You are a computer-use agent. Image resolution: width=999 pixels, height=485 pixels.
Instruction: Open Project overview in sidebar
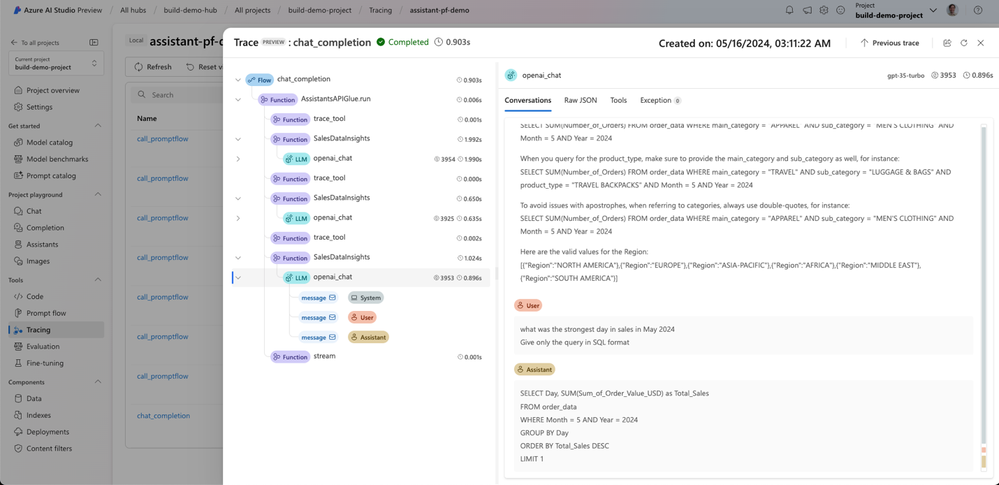tap(52, 90)
